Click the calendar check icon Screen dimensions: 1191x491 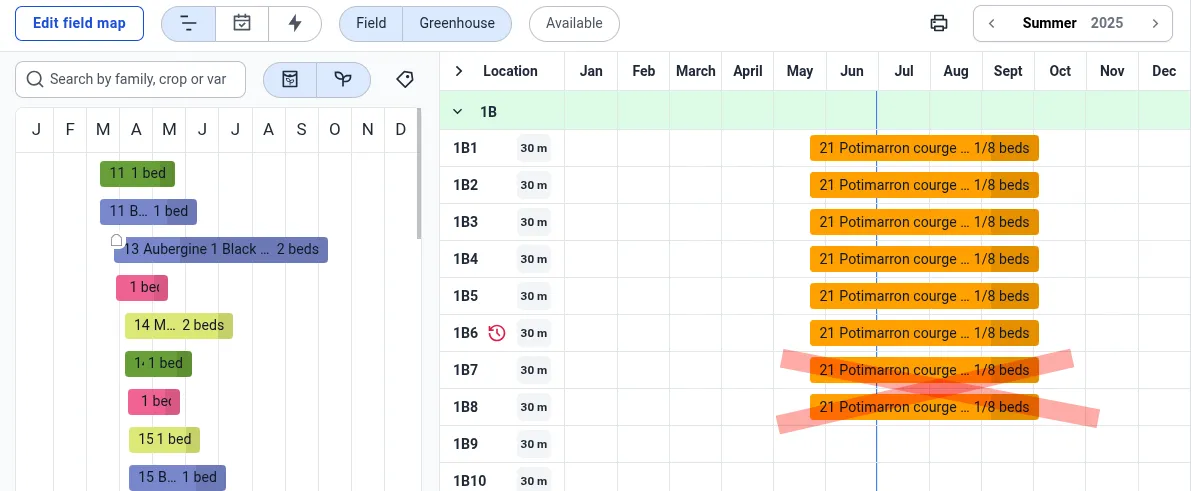pos(241,24)
